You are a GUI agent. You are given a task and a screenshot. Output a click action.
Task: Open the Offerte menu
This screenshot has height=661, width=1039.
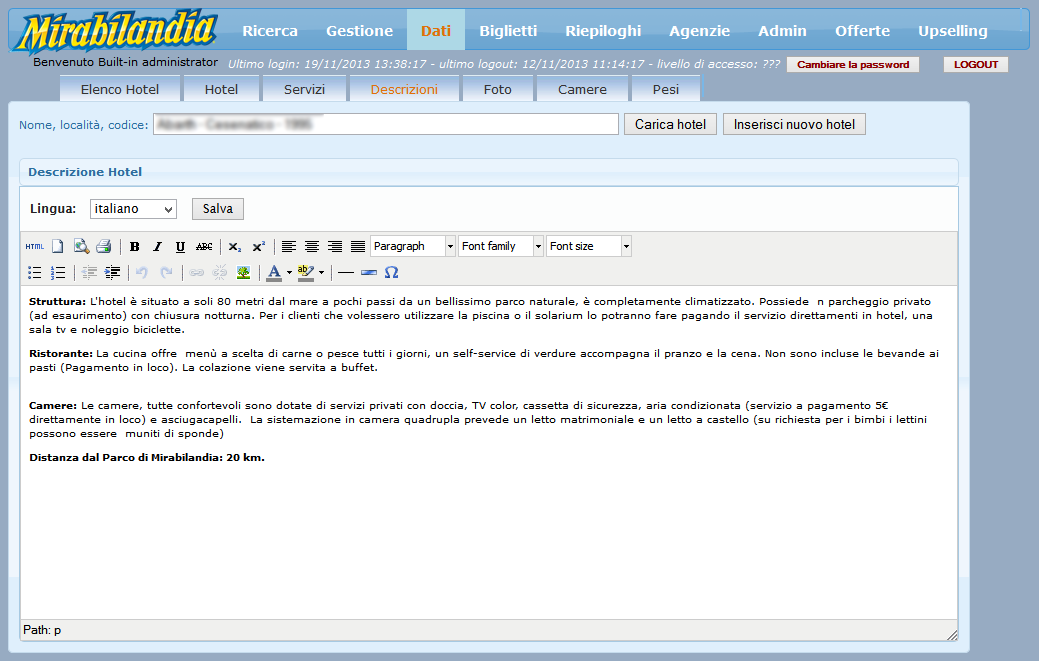pyautogui.click(x=862, y=30)
